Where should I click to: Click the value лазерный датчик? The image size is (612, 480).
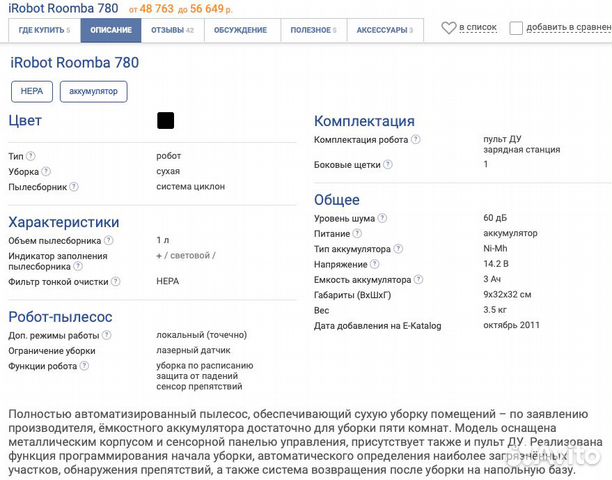pos(193,350)
